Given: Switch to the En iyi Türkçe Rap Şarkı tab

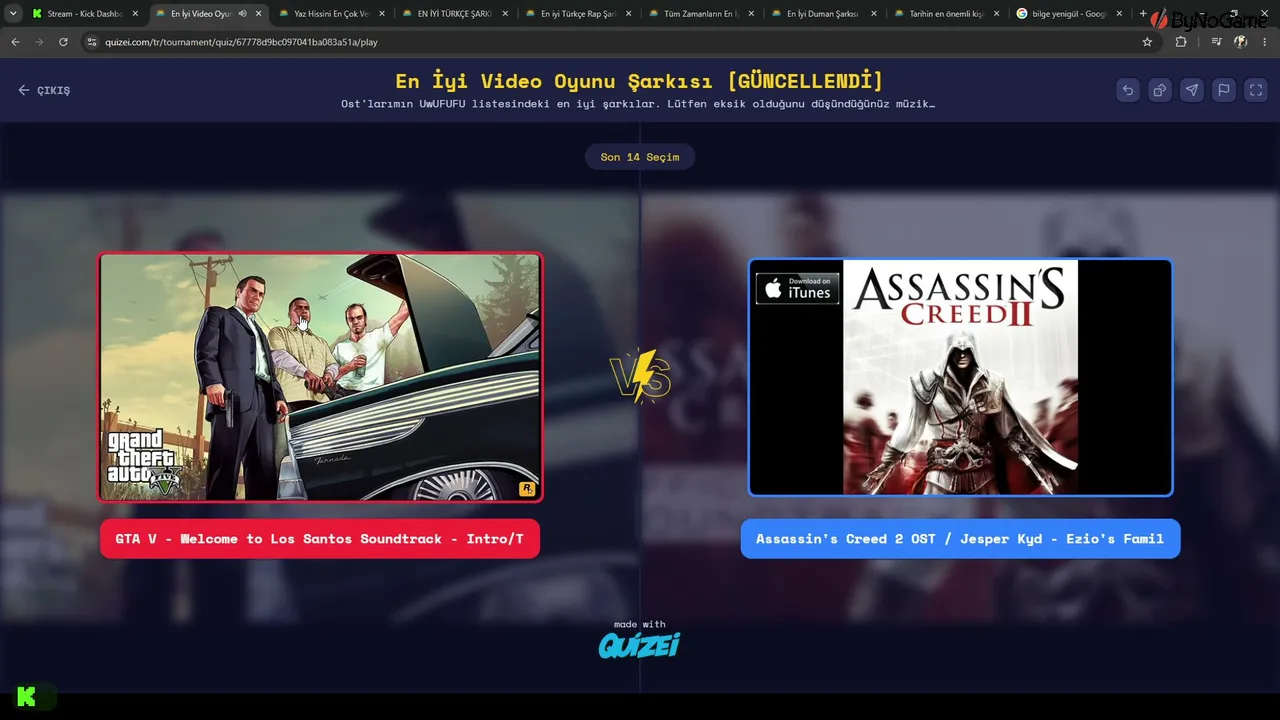Looking at the screenshot, I should 578,14.
